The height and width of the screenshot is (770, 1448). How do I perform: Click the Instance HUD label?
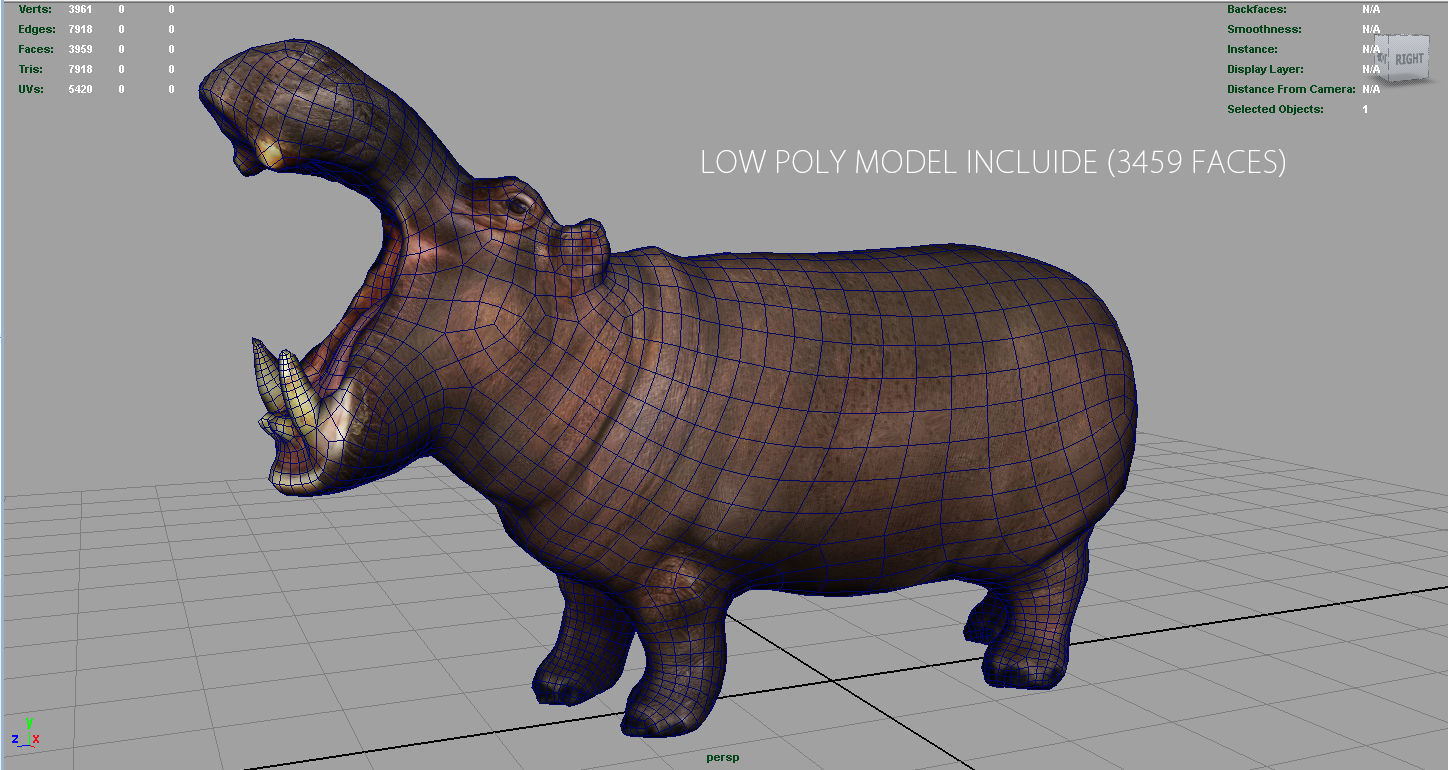pyautogui.click(x=1252, y=49)
